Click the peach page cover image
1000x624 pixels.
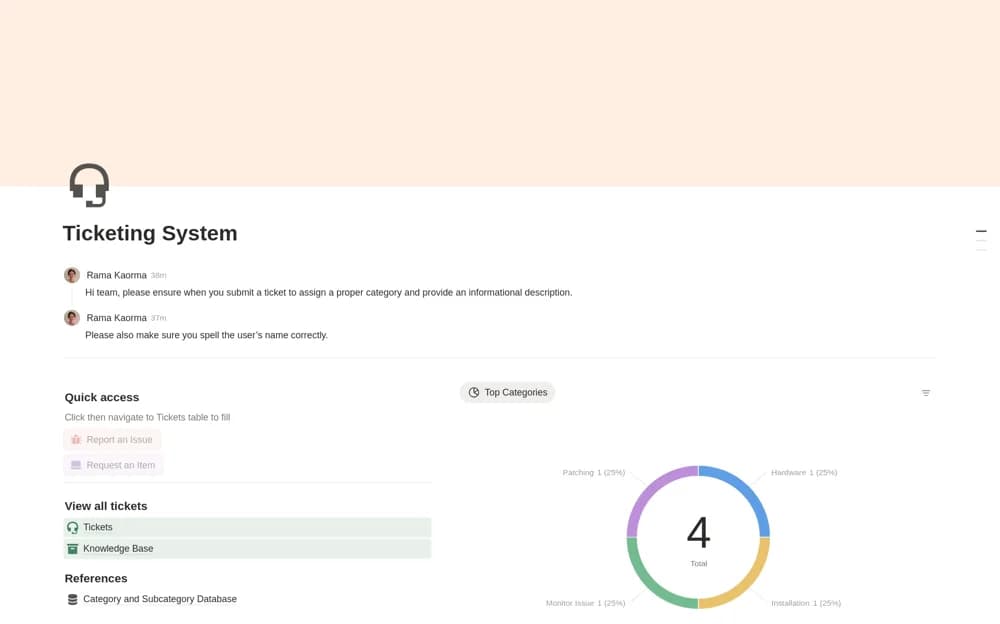pos(500,93)
